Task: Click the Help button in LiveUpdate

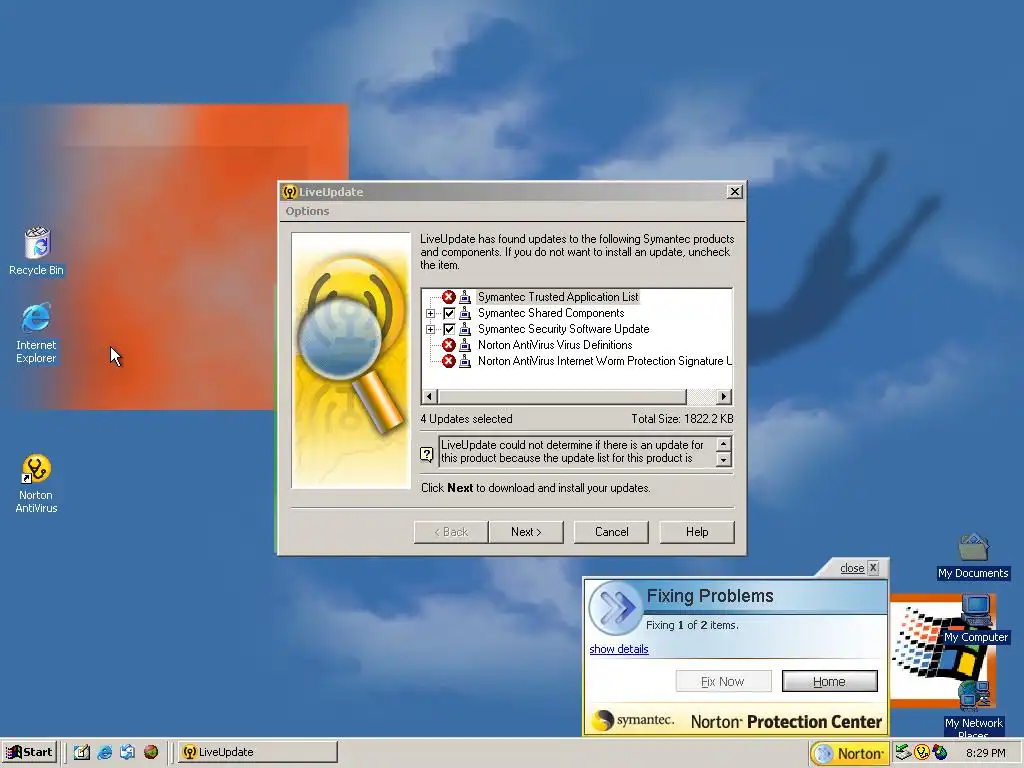Action: [697, 532]
